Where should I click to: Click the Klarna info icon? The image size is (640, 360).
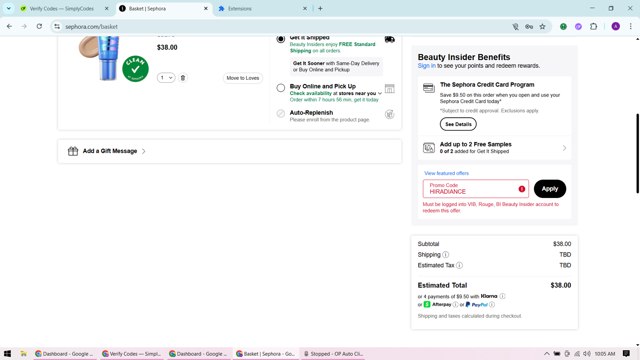pyautogui.click(x=502, y=296)
